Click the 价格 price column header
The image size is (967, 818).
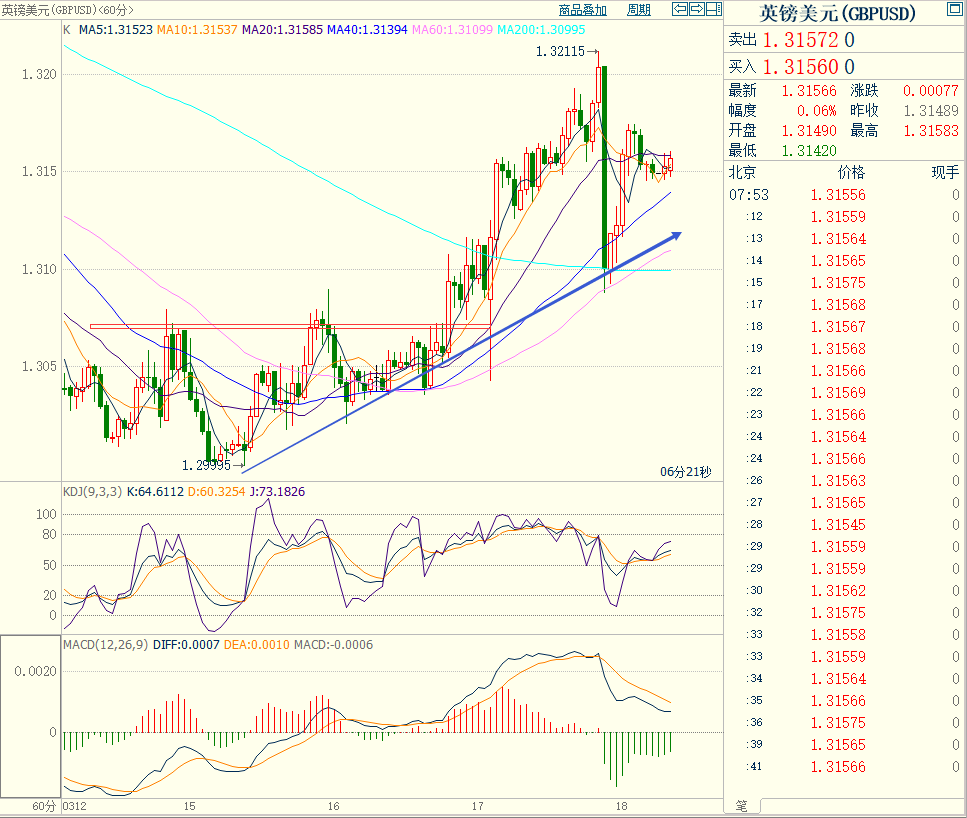pyautogui.click(x=851, y=172)
